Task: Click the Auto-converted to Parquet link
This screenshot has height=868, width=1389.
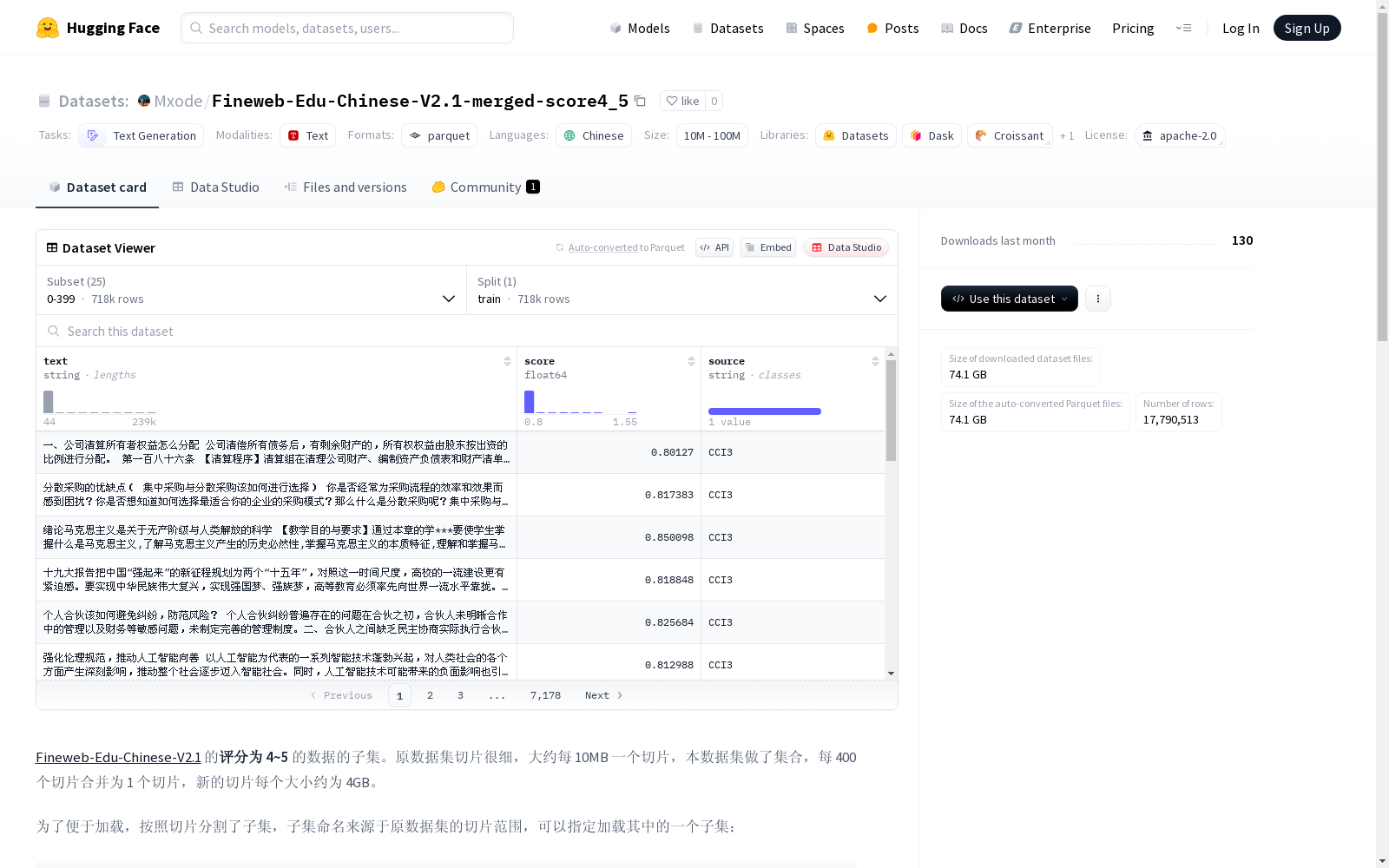Action: [621, 247]
